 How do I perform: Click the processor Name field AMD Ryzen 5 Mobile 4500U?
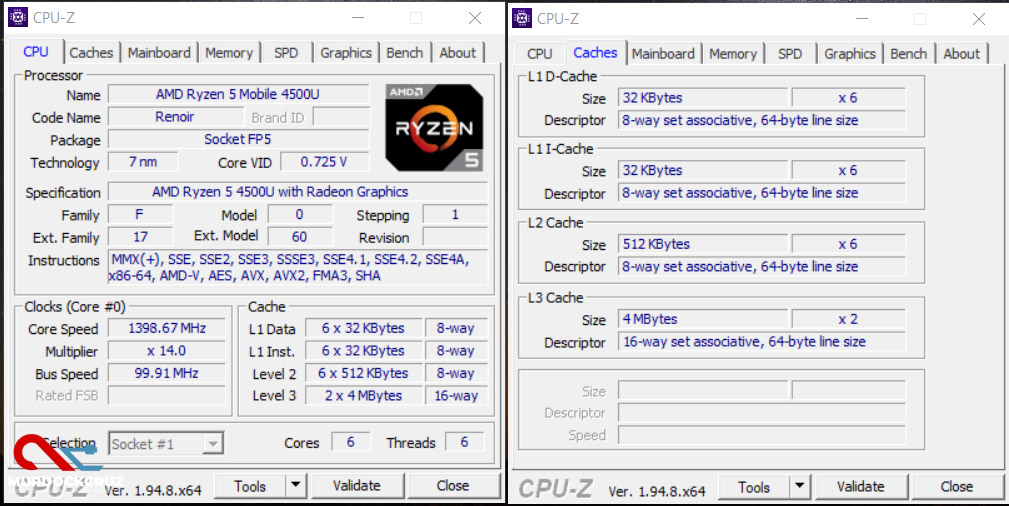238,94
